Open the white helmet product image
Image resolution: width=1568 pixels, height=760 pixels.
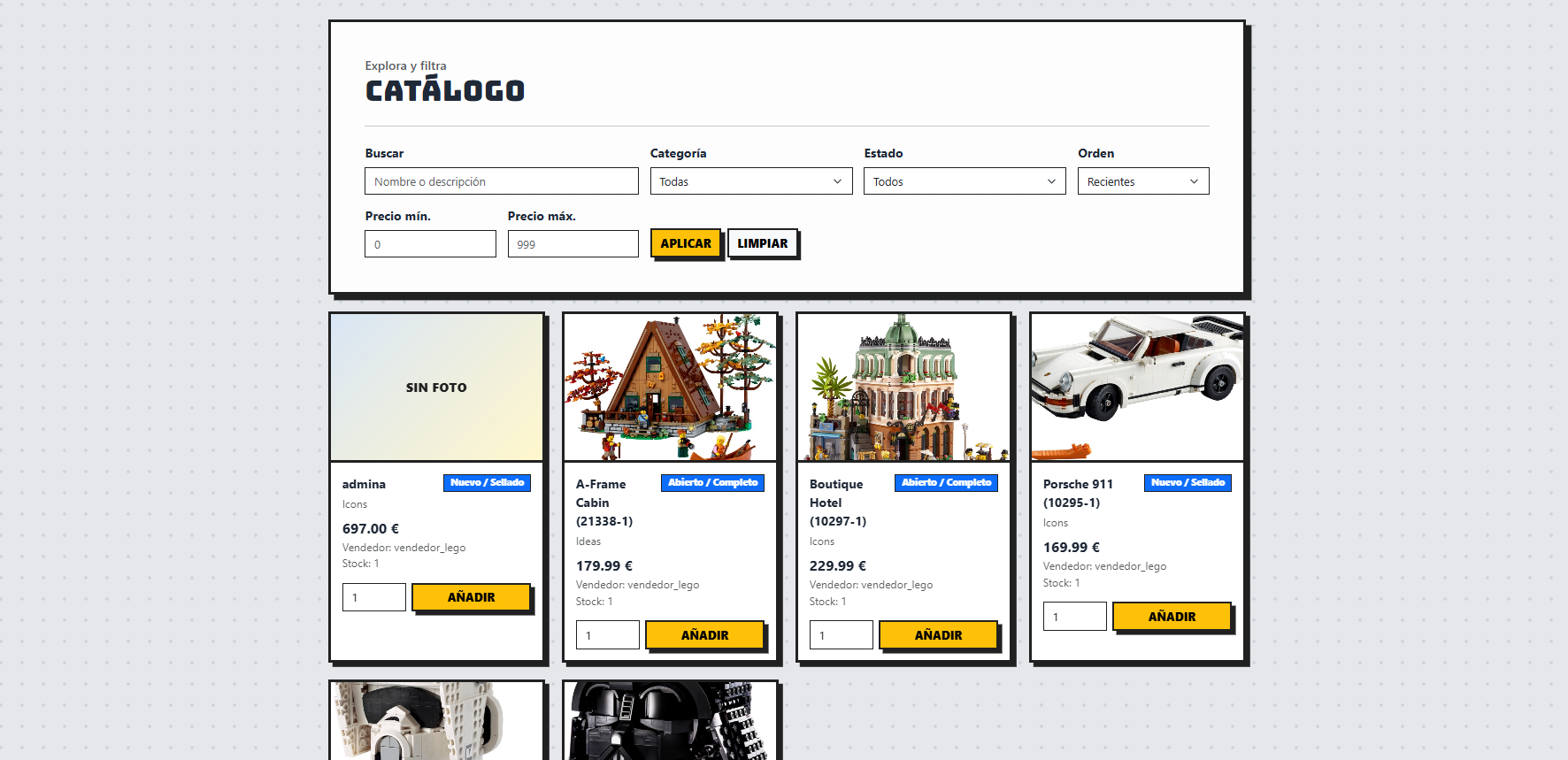pos(436,721)
